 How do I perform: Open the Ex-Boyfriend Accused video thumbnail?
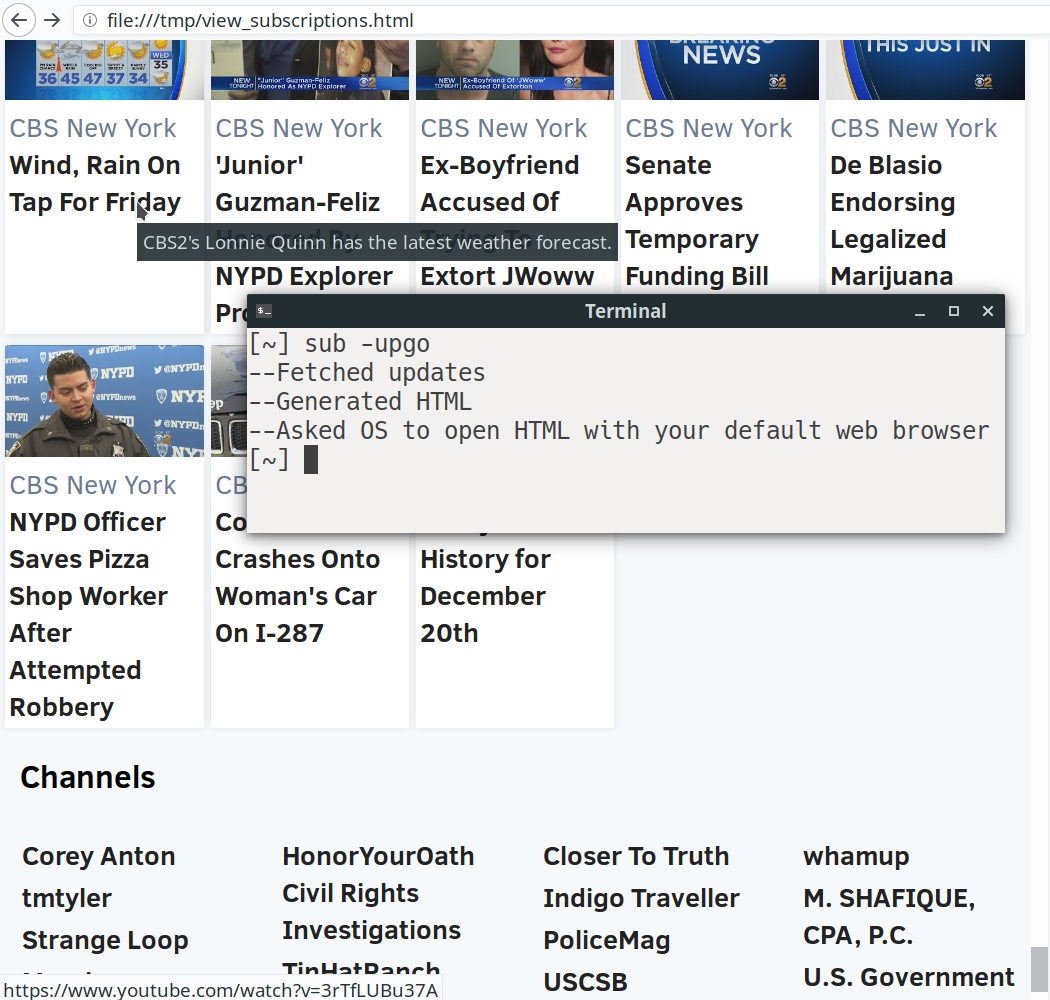[514, 70]
